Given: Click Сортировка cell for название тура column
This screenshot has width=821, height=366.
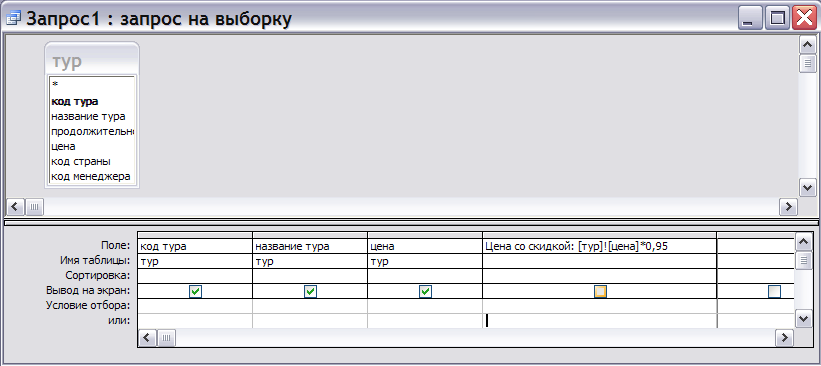Looking at the screenshot, I should pyautogui.click(x=310, y=276).
